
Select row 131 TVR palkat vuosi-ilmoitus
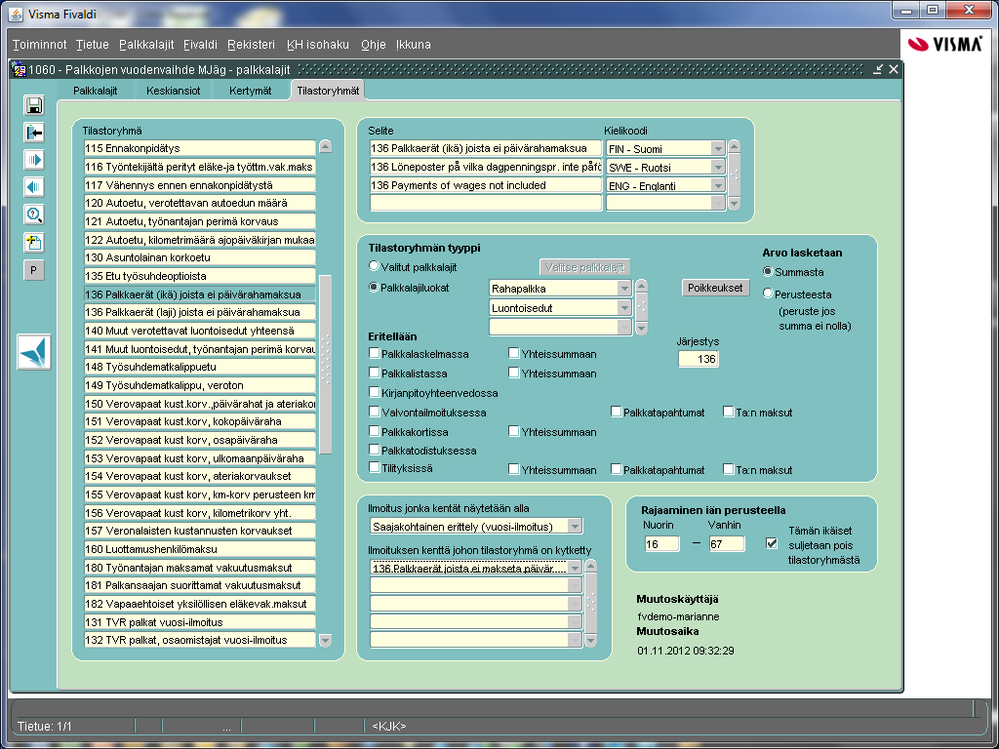coord(200,622)
